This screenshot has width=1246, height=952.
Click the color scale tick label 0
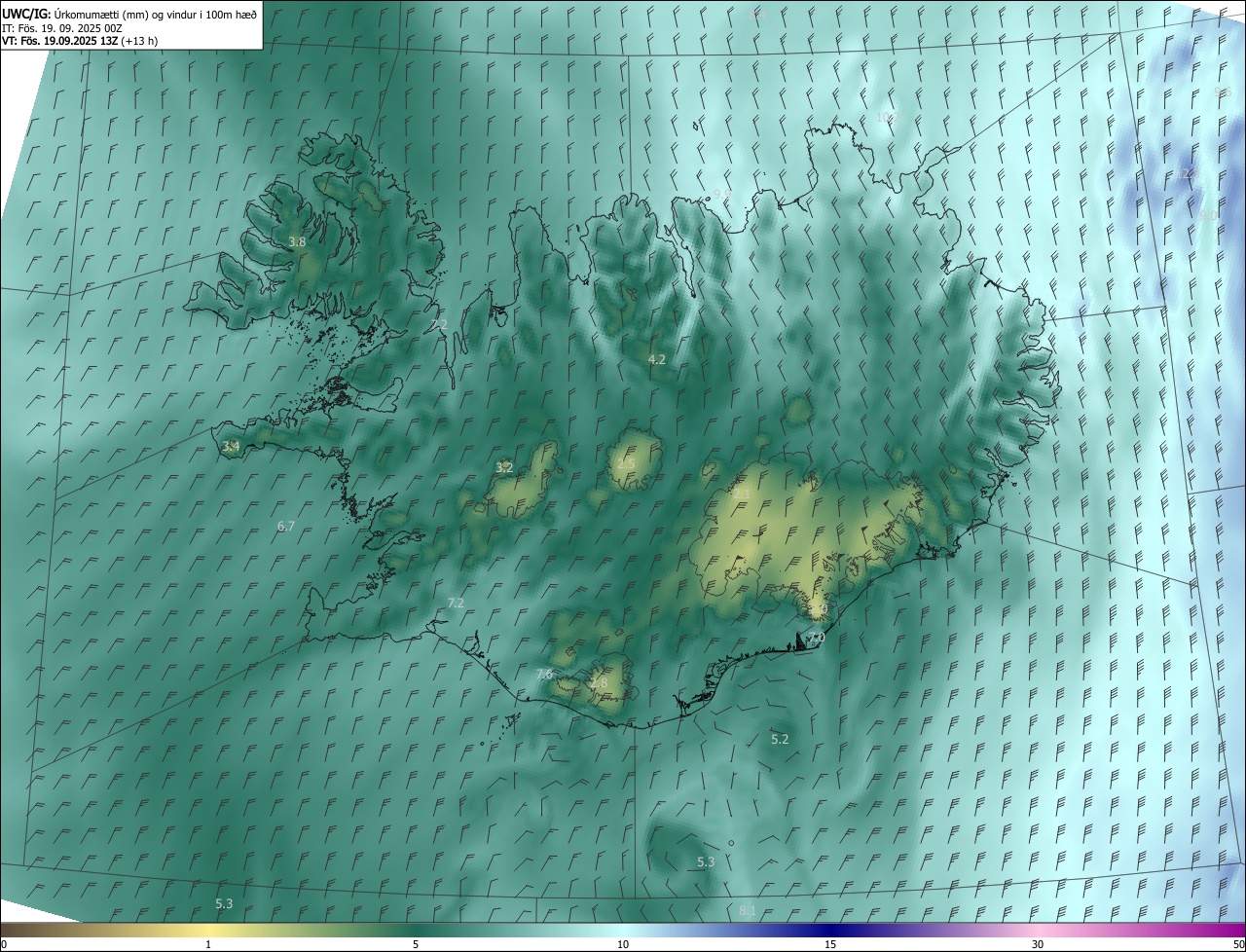(4, 944)
